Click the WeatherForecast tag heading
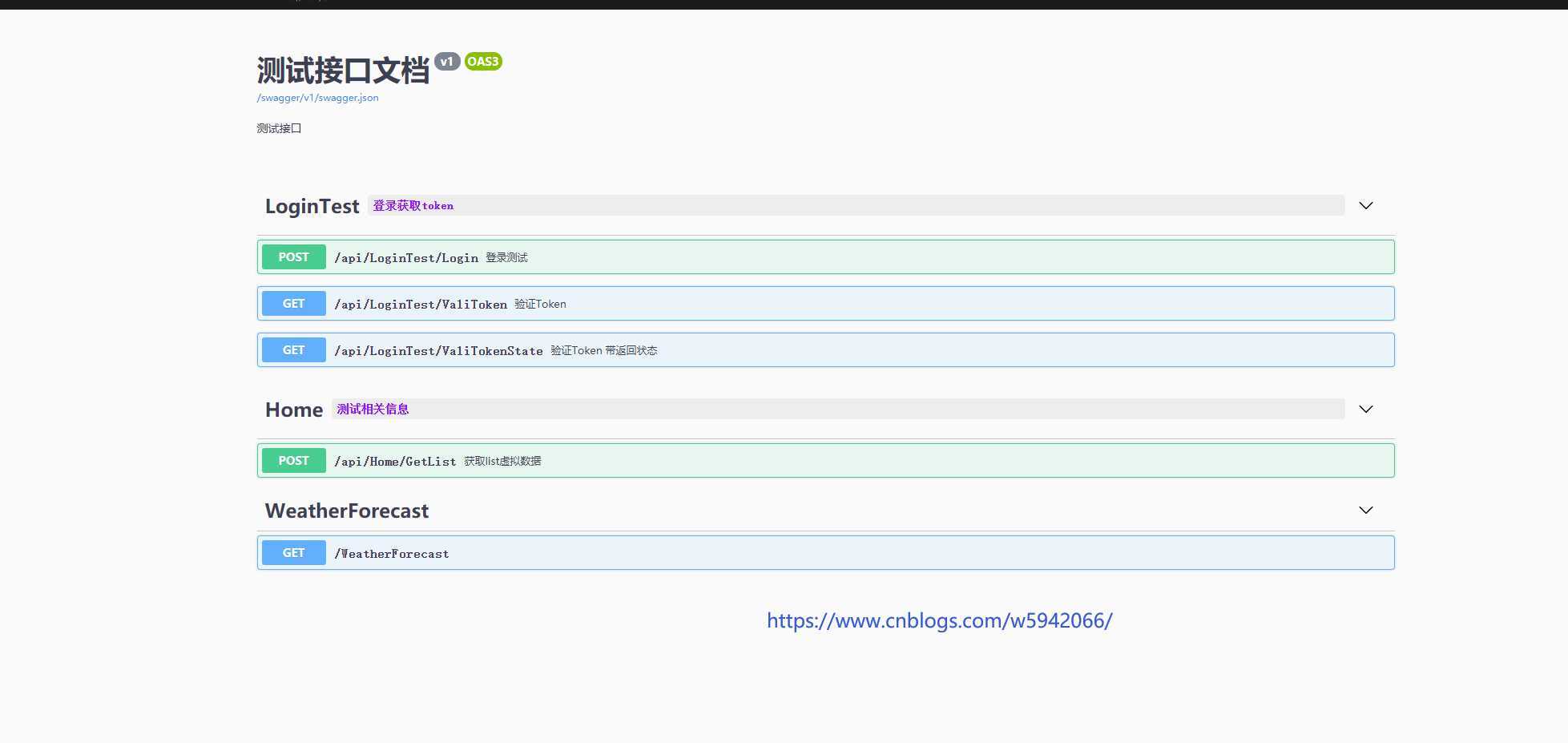1568x743 pixels. (346, 511)
